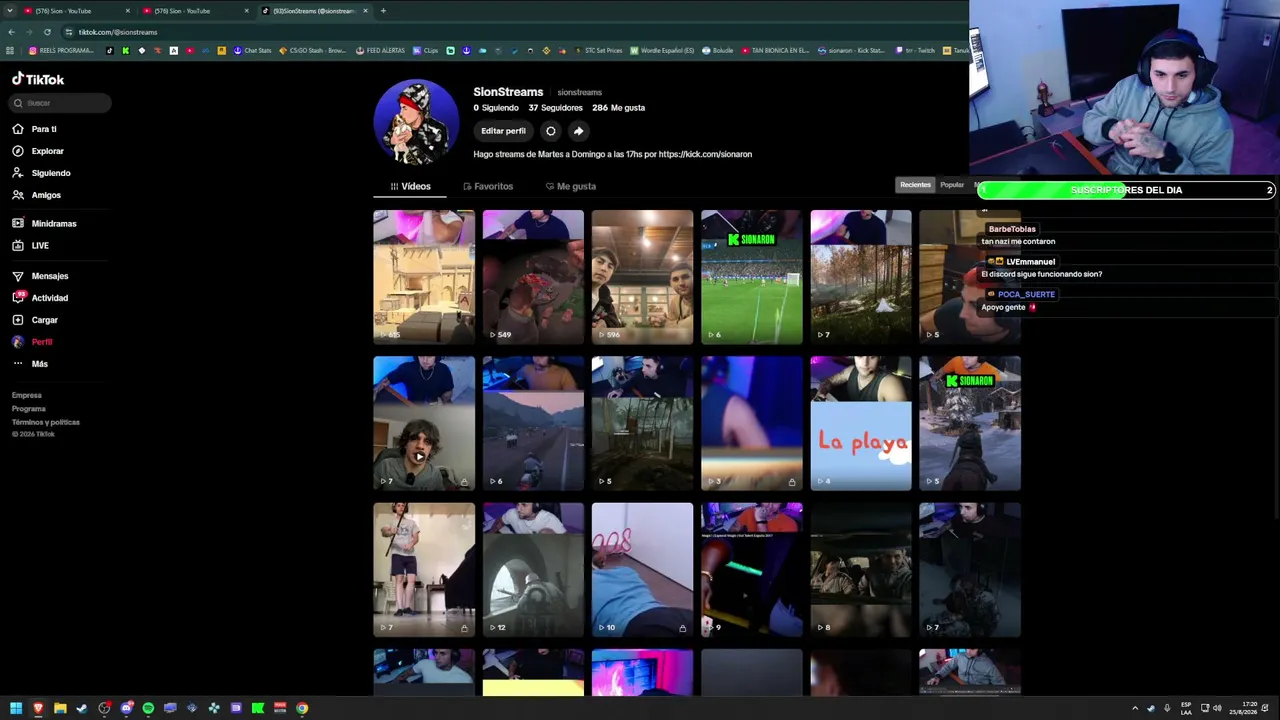
Task: Open Google Chrome from the taskbar
Action: (x=302, y=709)
